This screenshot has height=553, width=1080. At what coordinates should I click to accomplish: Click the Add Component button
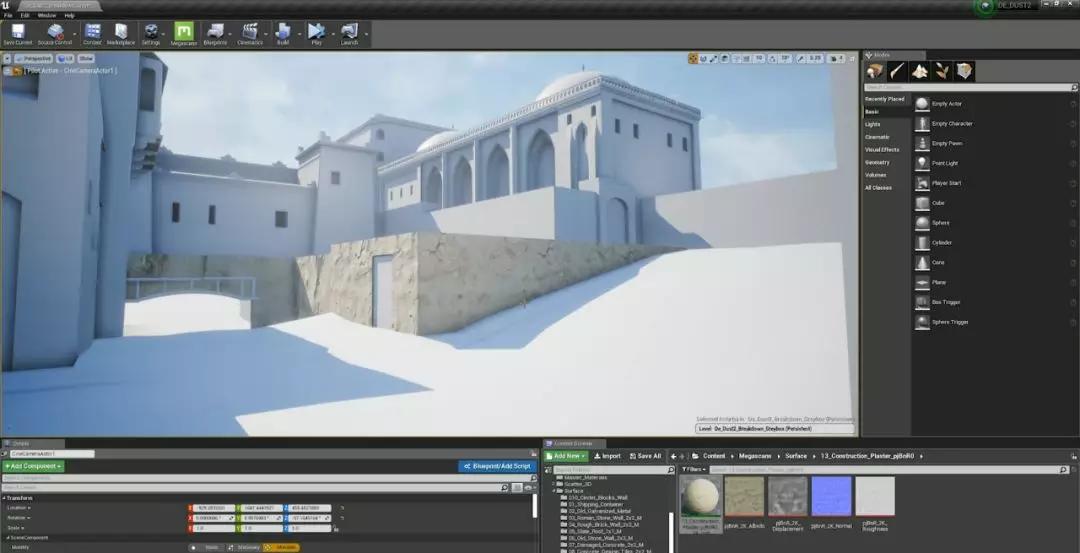click(x=33, y=466)
